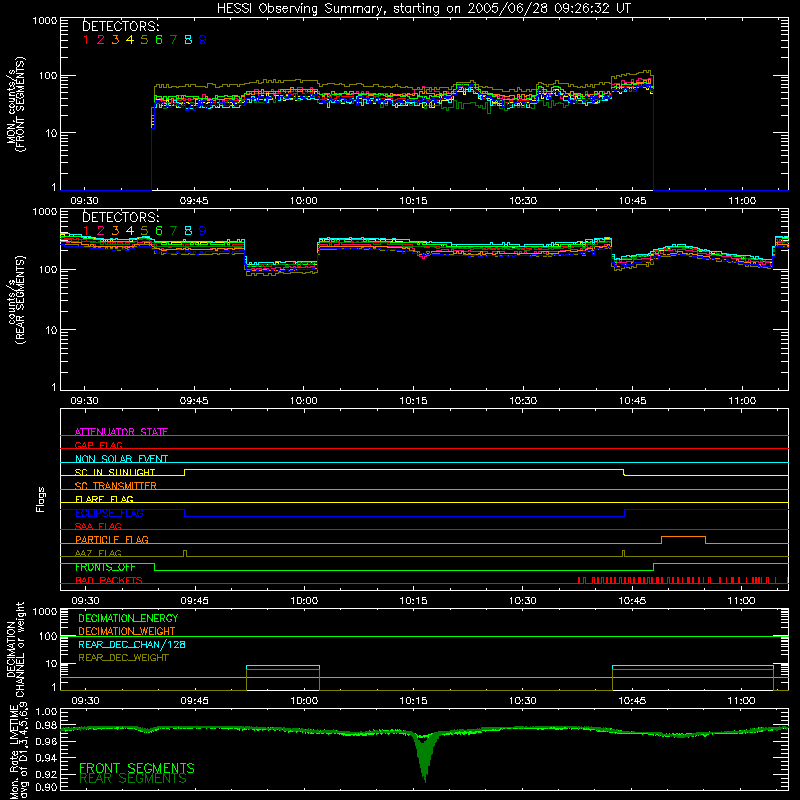Click 09:30 time tick under decimation plot
Image resolution: width=800 pixels, height=800 pixels.
(x=85, y=701)
